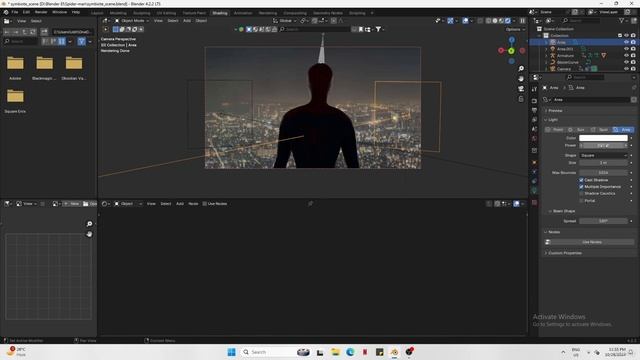
Task: Open the viewport Options dropdown
Action: pos(515,29)
